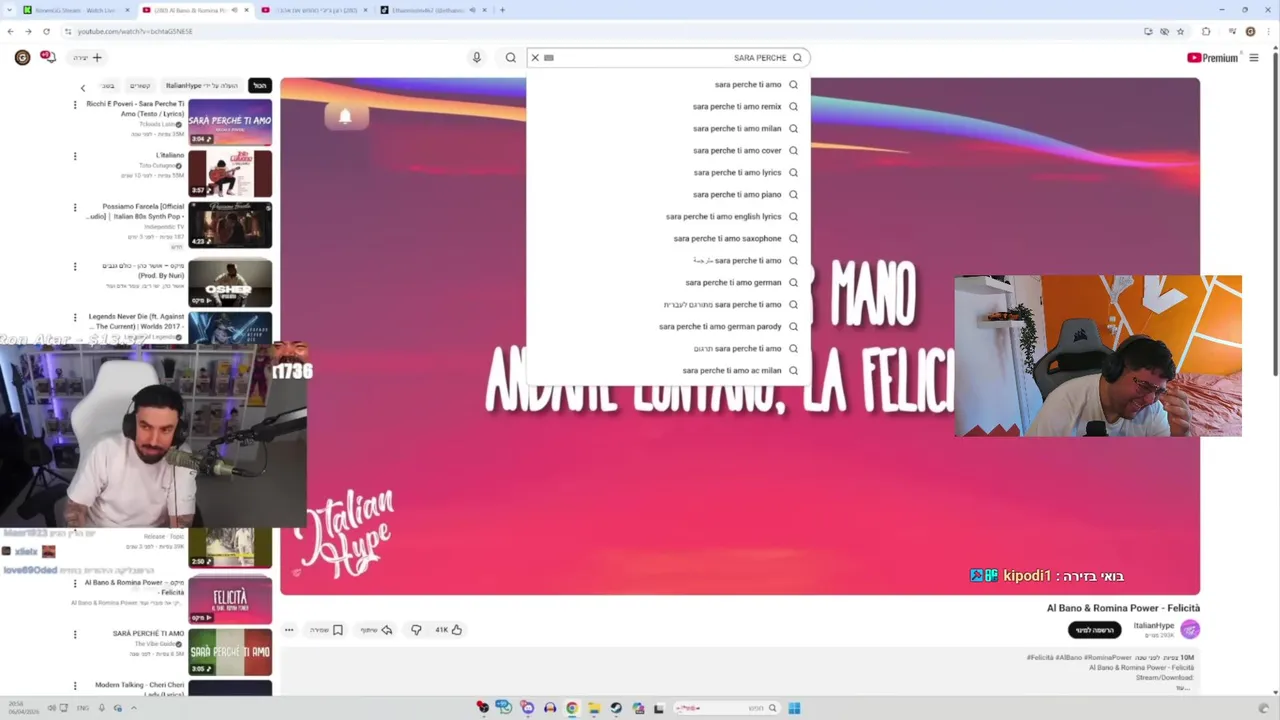Image resolution: width=1280 pixels, height=720 pixels.
Task: Select the 'ItalianHype' filter chip
Action: click(201, 86)
